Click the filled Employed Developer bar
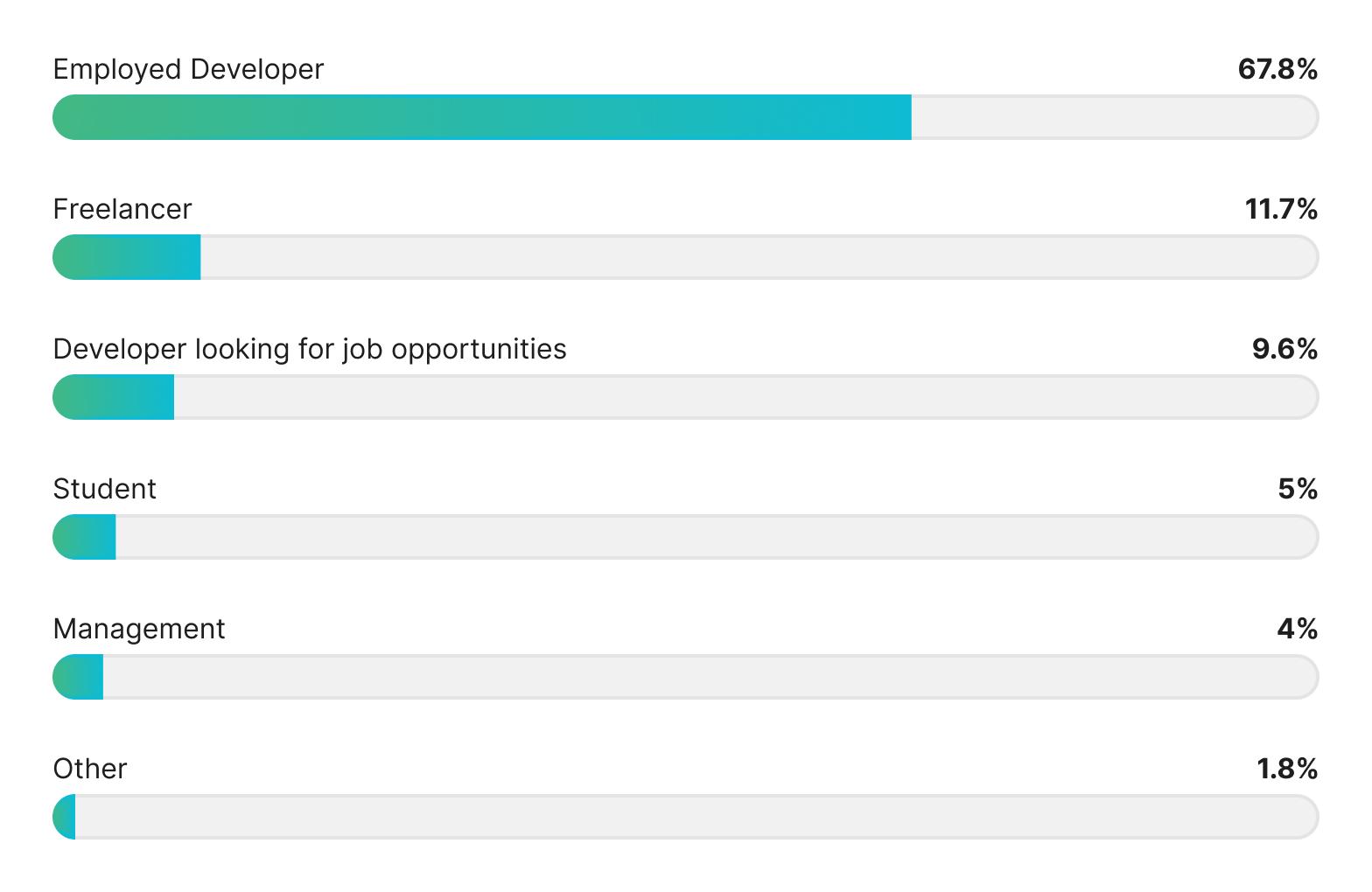The width and height of the screenshot is (1372, 892). [481, 117]
